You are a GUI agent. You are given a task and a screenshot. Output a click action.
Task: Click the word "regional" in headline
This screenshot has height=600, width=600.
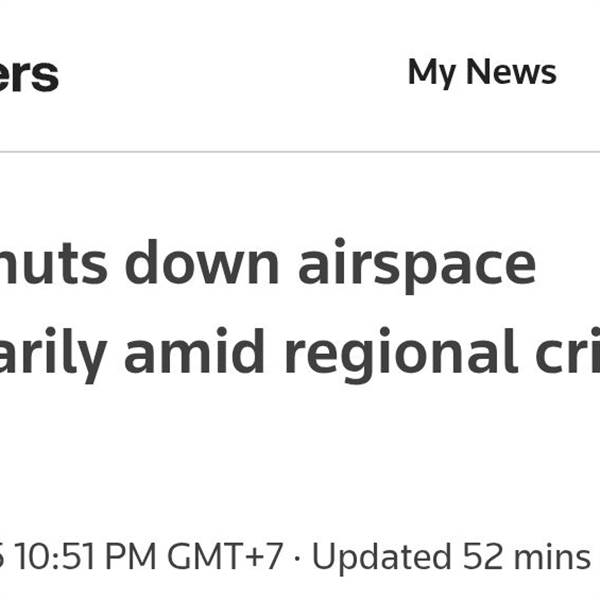401,354
